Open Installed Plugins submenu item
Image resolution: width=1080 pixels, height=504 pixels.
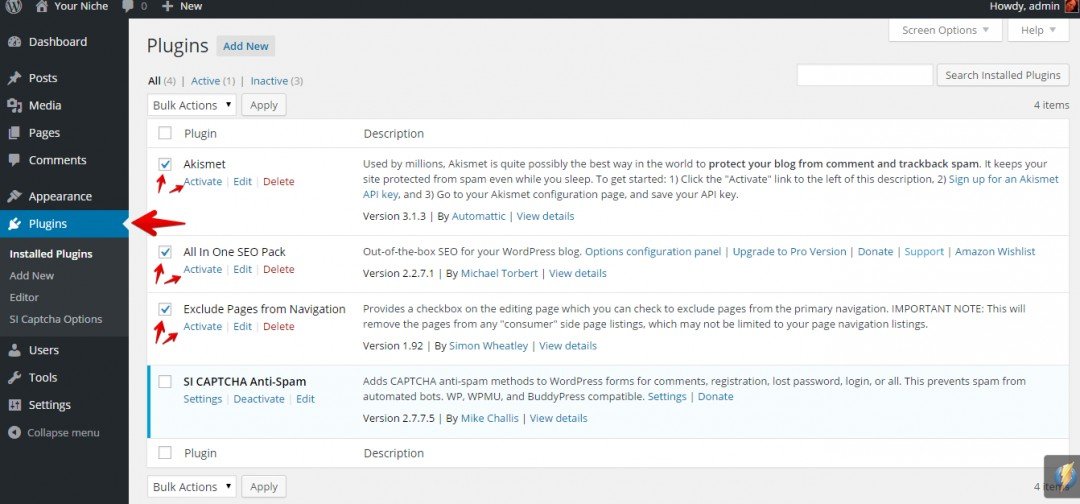coord(51,254)
